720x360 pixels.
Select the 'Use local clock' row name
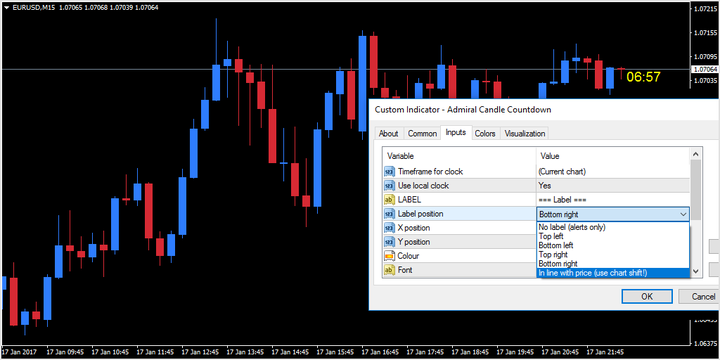tap(423, 186)
